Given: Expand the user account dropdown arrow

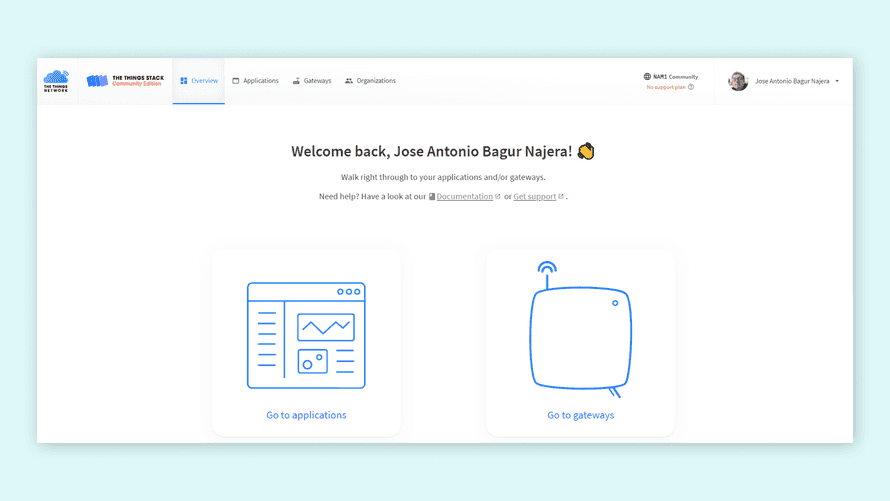Looking at the screenshot, I should click(837, 81).
